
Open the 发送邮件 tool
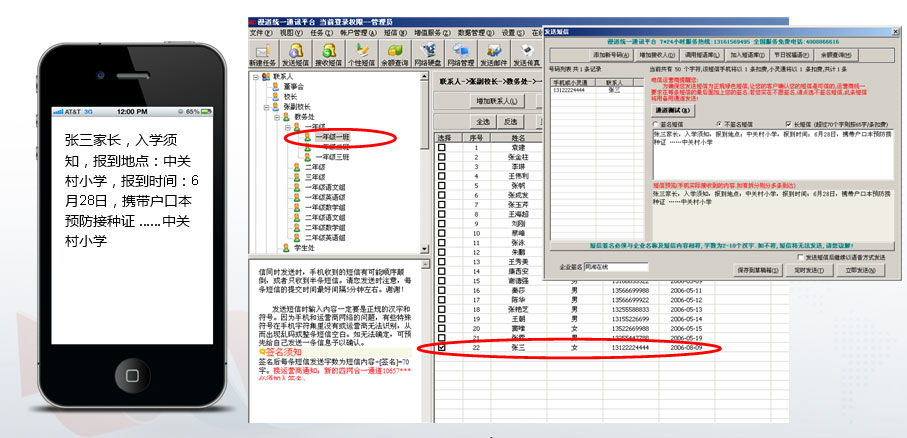point(494,52)
